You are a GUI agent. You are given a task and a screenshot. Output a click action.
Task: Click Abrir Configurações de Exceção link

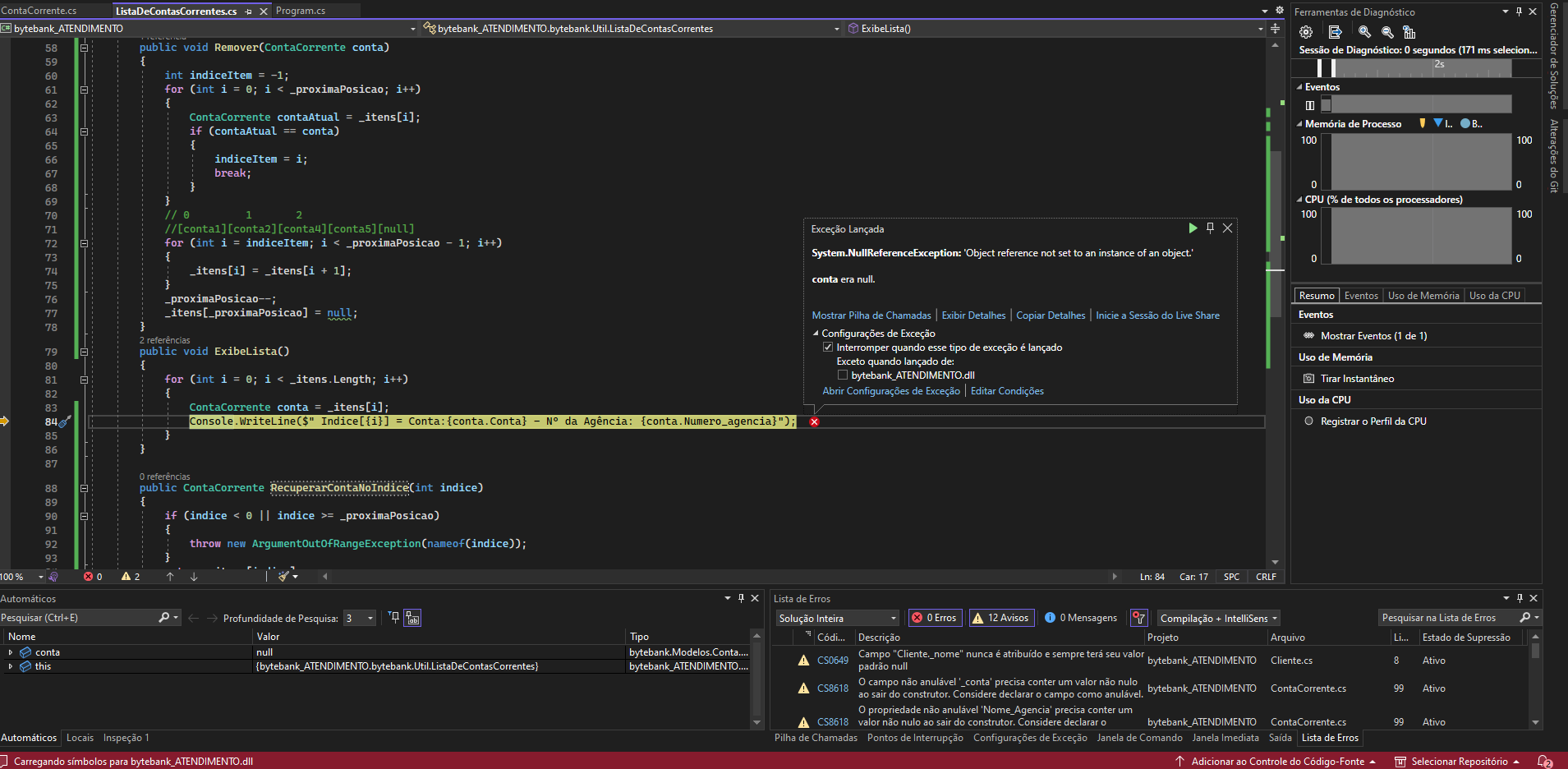(x=891, y=391)
